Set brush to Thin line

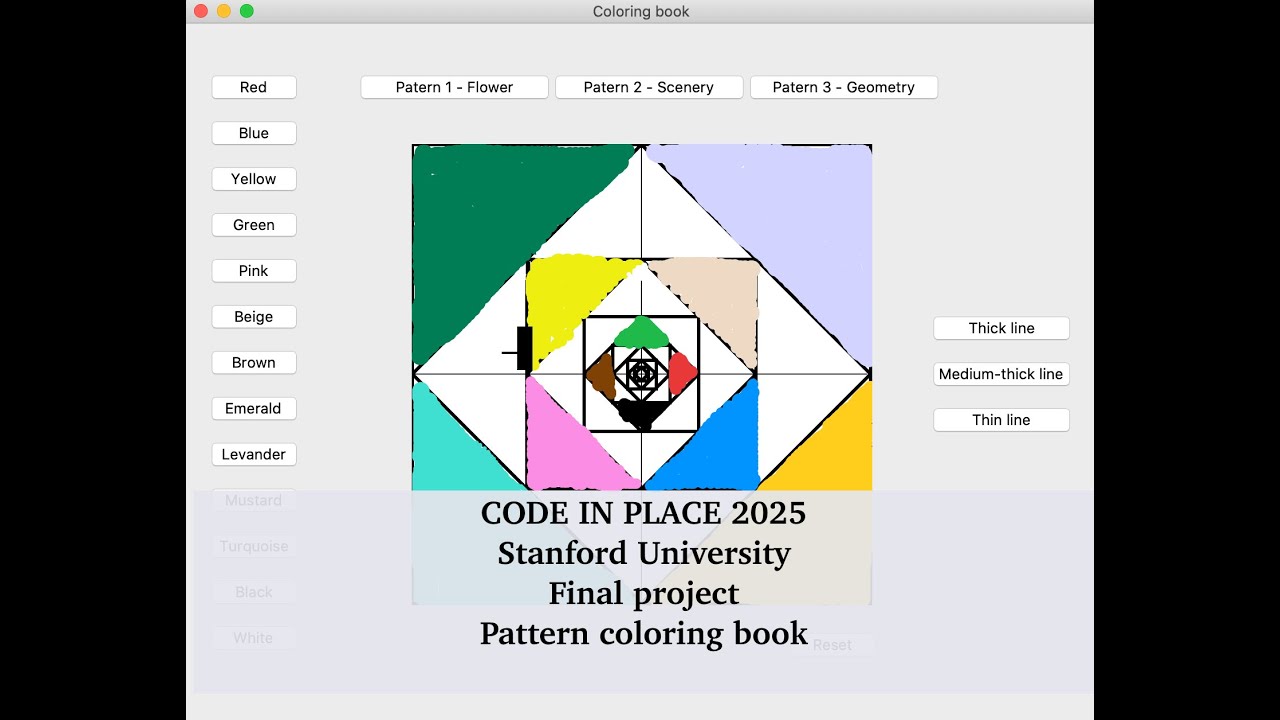pyautogui.click(x=1002, y=420)
